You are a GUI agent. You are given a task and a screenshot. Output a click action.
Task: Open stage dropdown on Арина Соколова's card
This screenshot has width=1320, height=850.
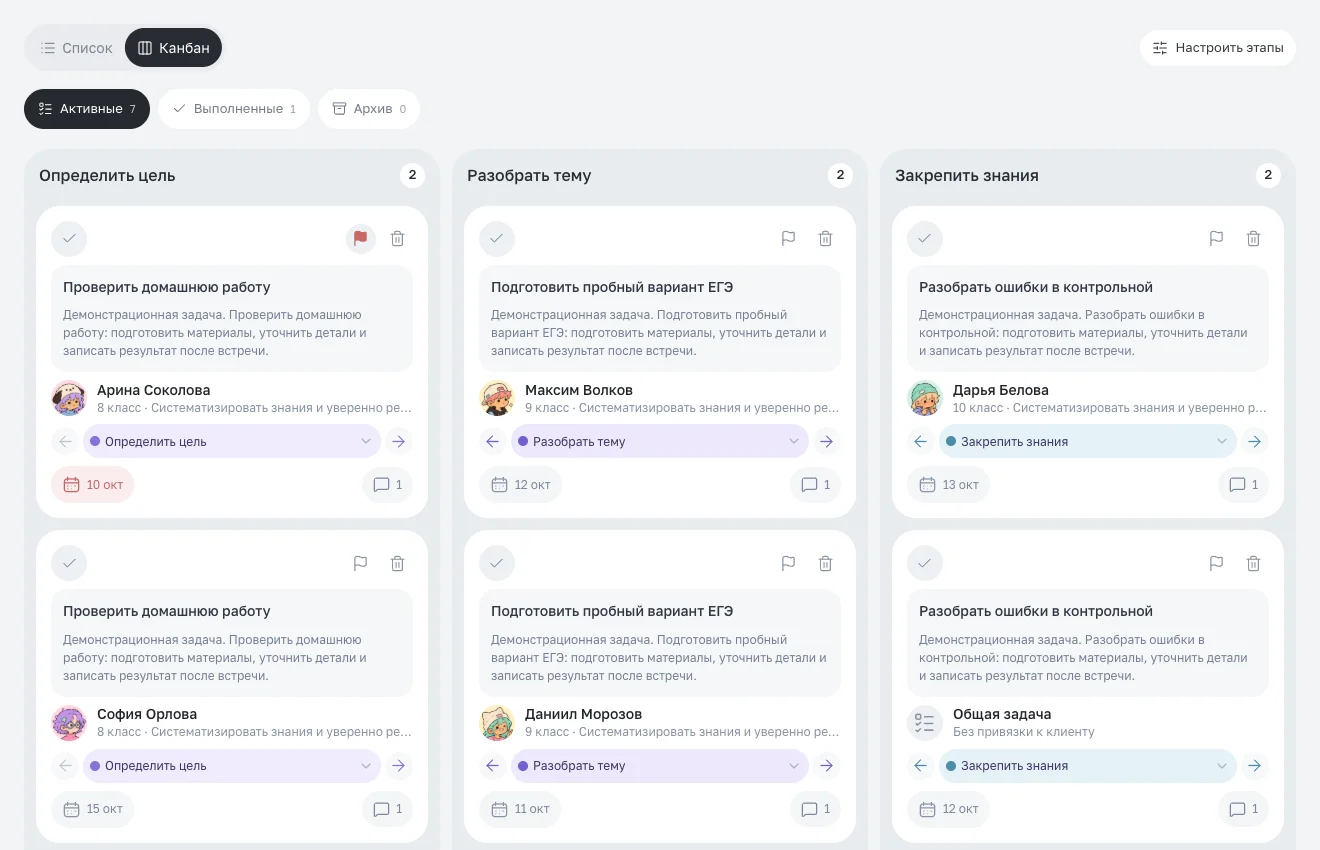[232, 441]
